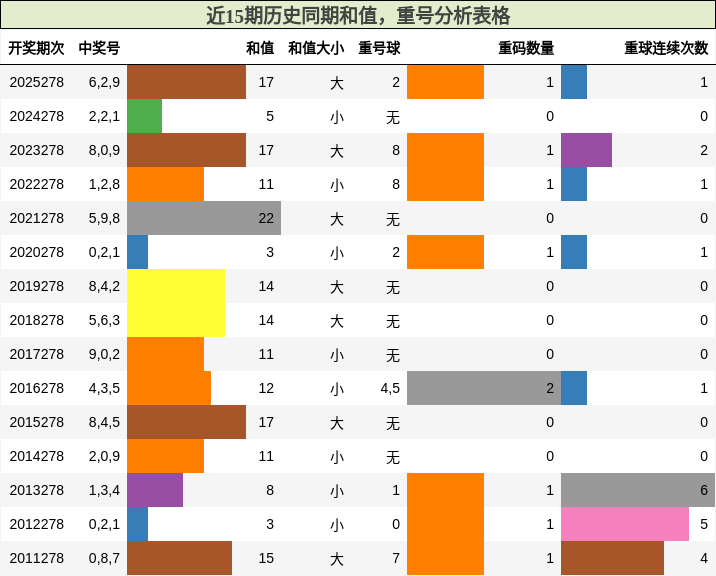Select the period cell 2012278
This screenshot has width=716, height=576.
point(37,524)
